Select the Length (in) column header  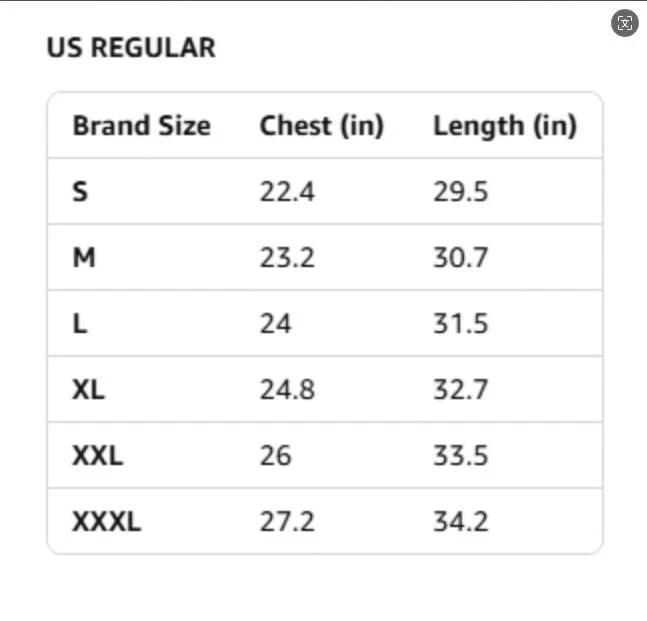[x=505, y=126]
